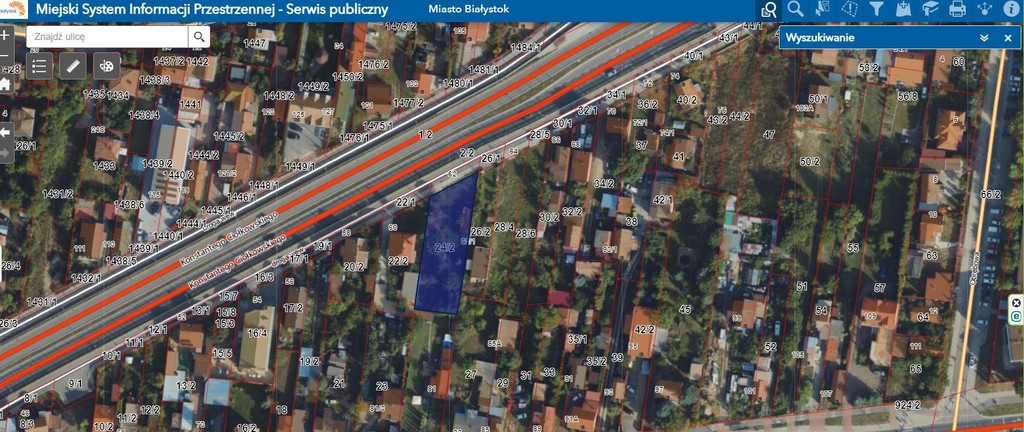Click the add map layer icon

click(x=904, y=9)
